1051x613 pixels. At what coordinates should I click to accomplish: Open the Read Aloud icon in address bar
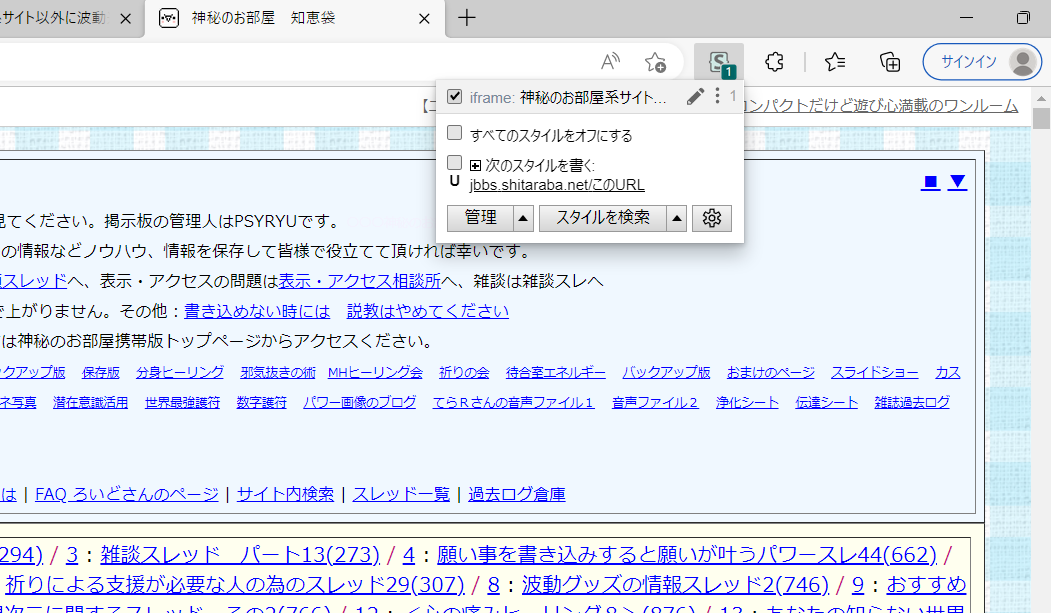[610, 62]
